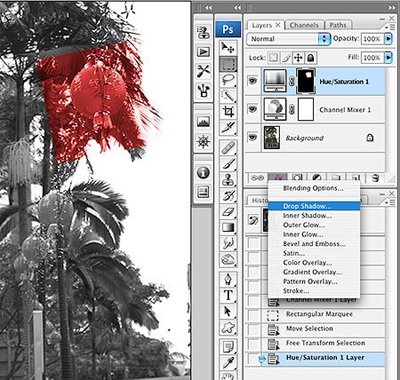
Task: Select the Healing Brush tool
Action: tap(228, 148)
